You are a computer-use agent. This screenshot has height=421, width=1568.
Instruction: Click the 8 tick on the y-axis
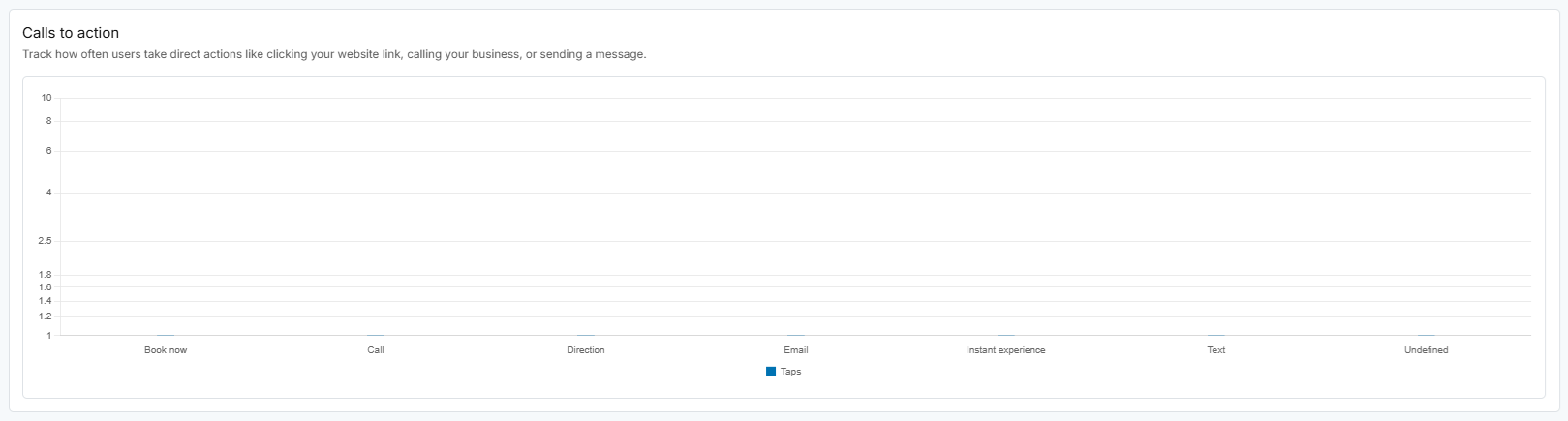point(48,121)
